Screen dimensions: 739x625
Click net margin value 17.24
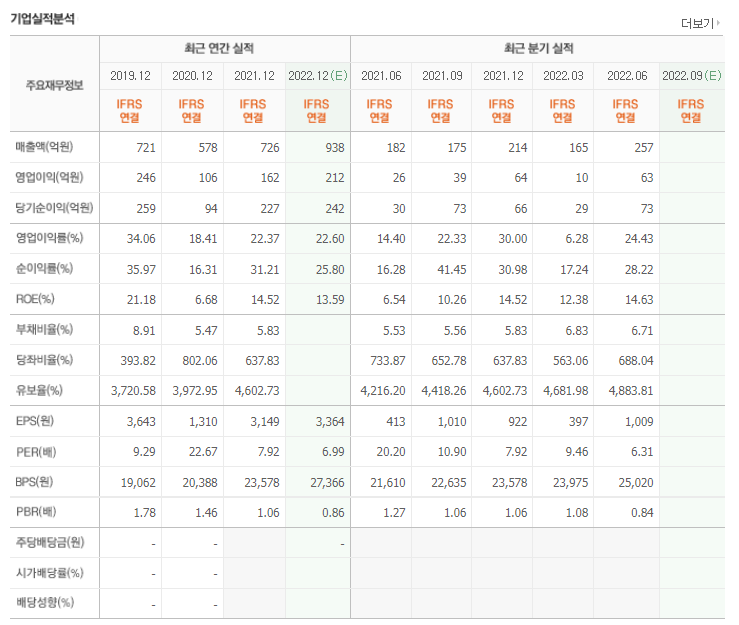click(x=574, y=270)
